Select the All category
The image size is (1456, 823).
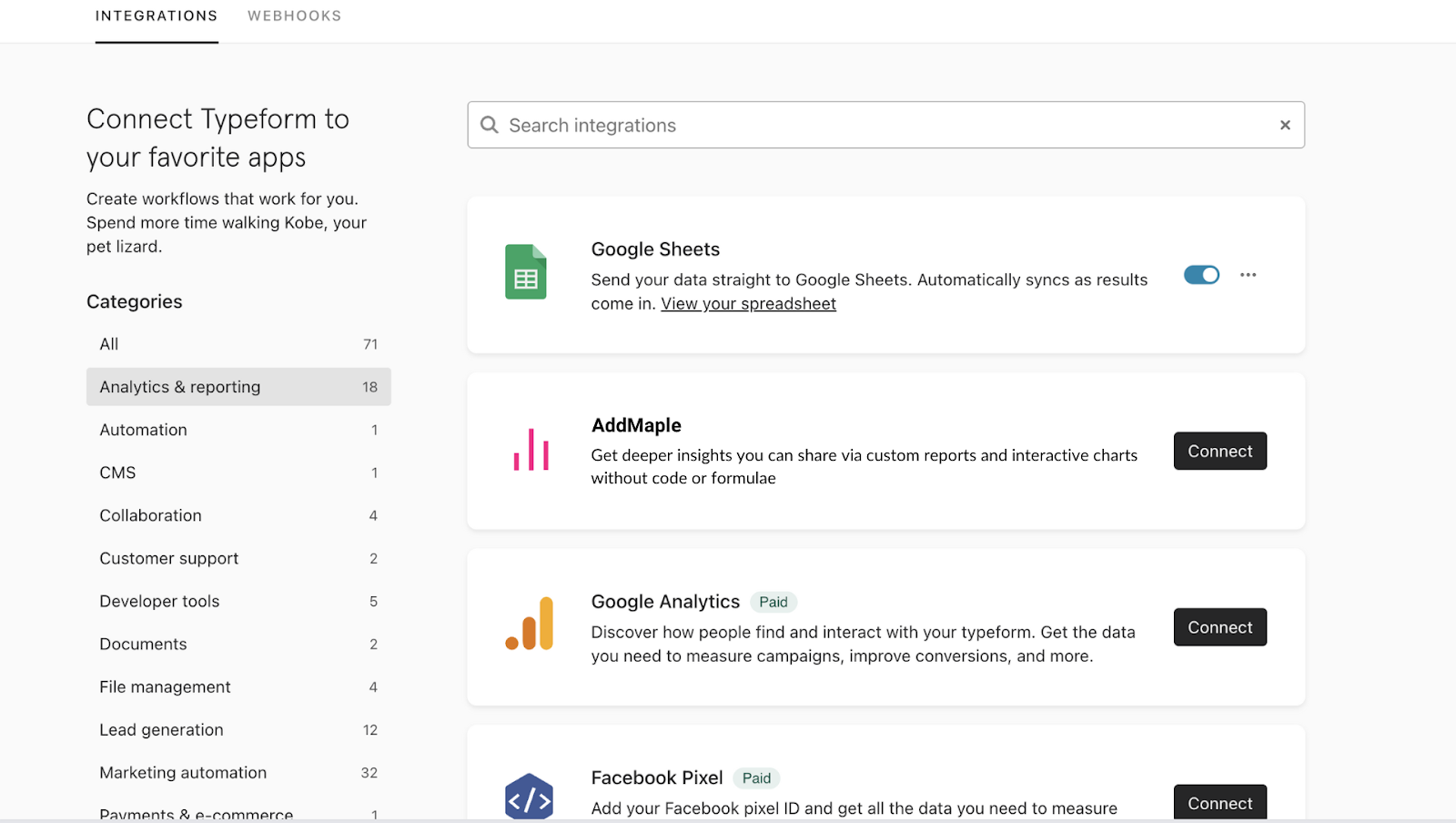[238, 344]
